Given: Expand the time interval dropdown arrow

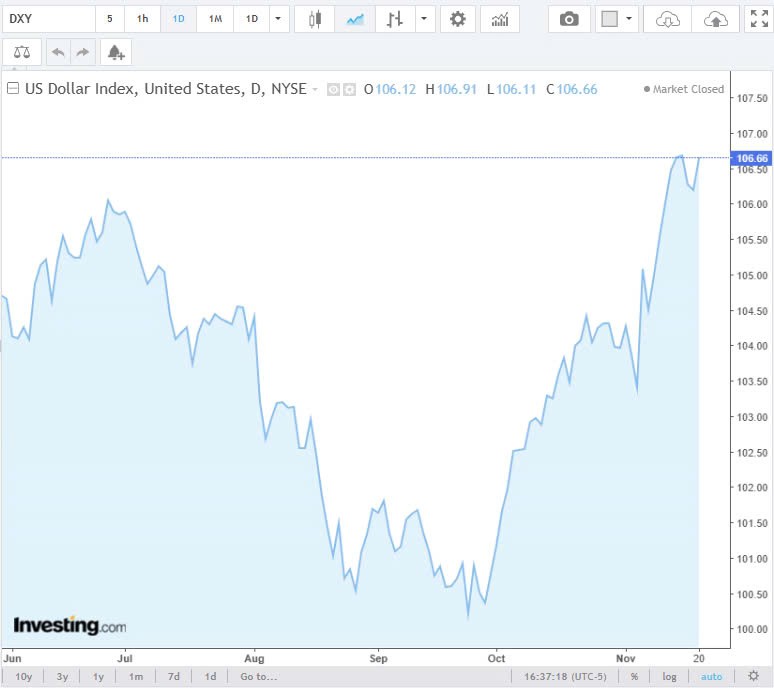Looking at the screenshot, I should coord(278,19).
